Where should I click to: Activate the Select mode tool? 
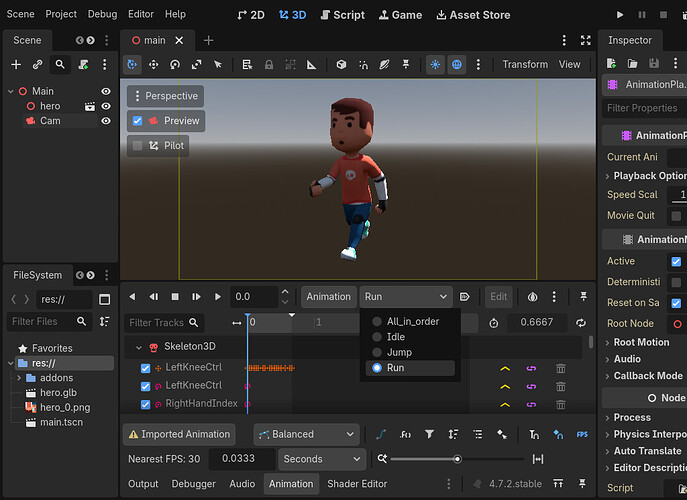click(218, 65)
